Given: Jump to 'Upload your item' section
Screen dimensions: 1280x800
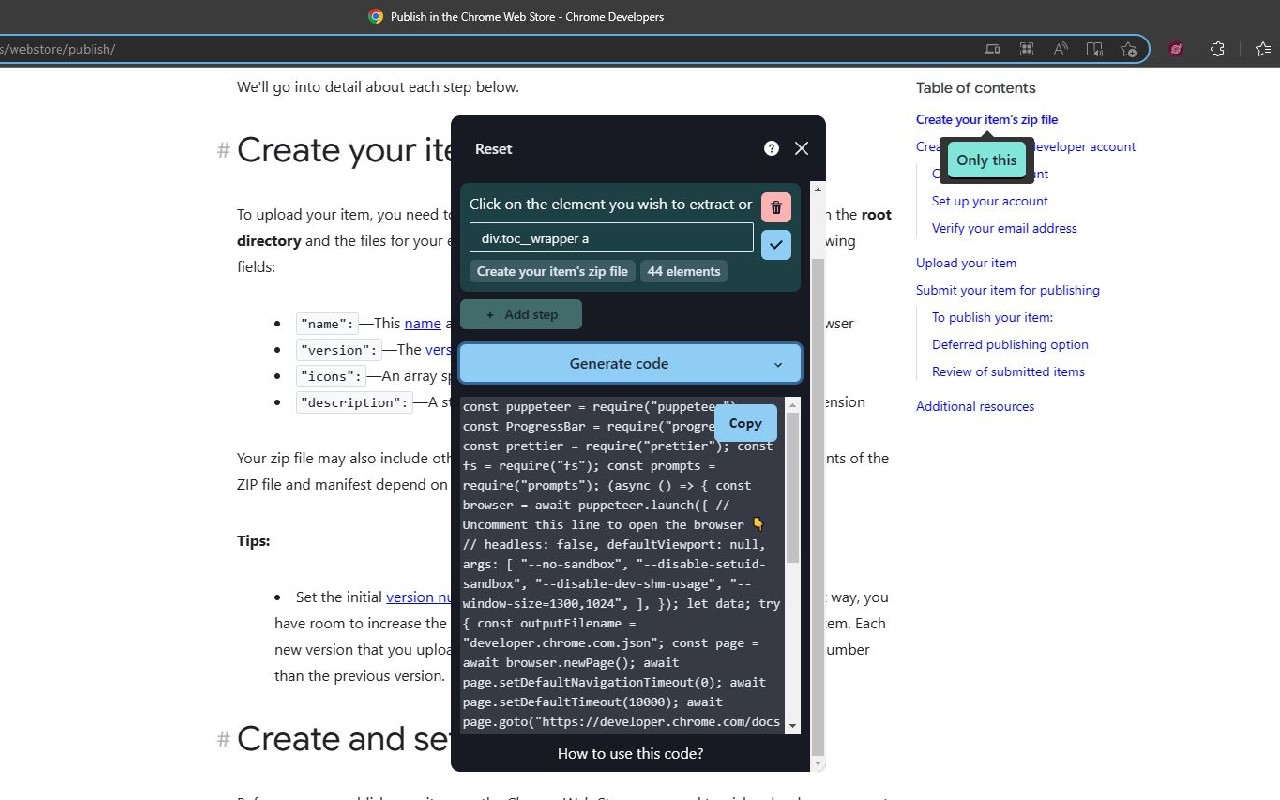Looking at the screenshot, I should 966,263.
